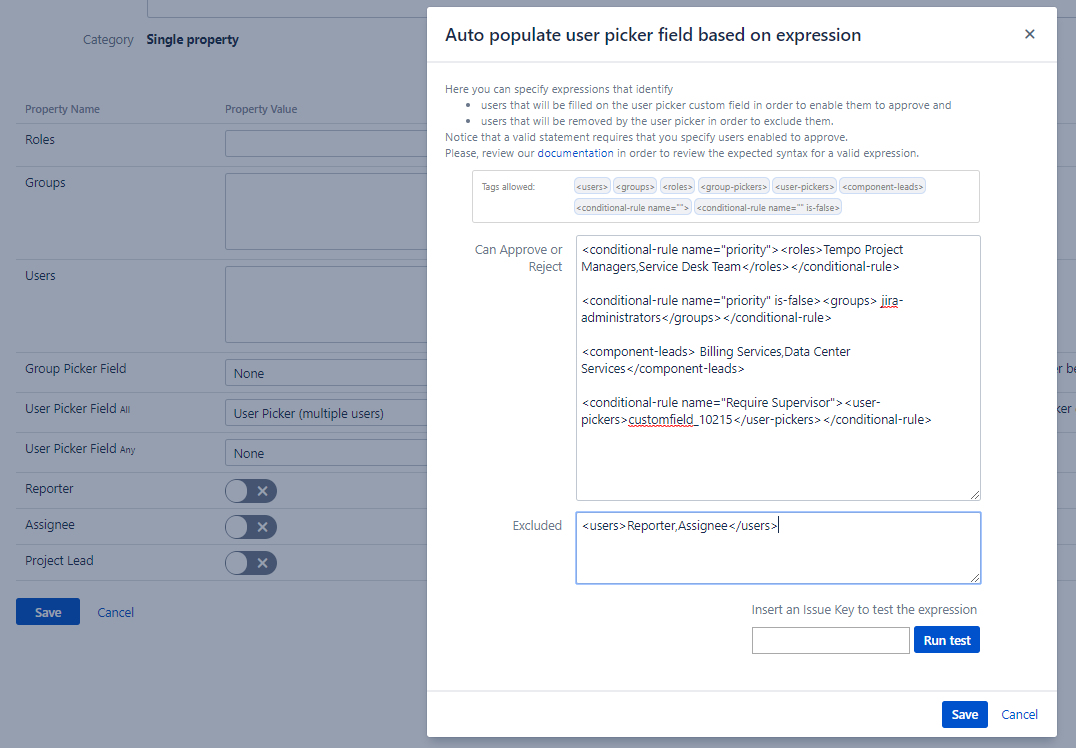Focus the Can Approve or Reject textarea
Screen dimensions: 1076x748
pos(777,460)
